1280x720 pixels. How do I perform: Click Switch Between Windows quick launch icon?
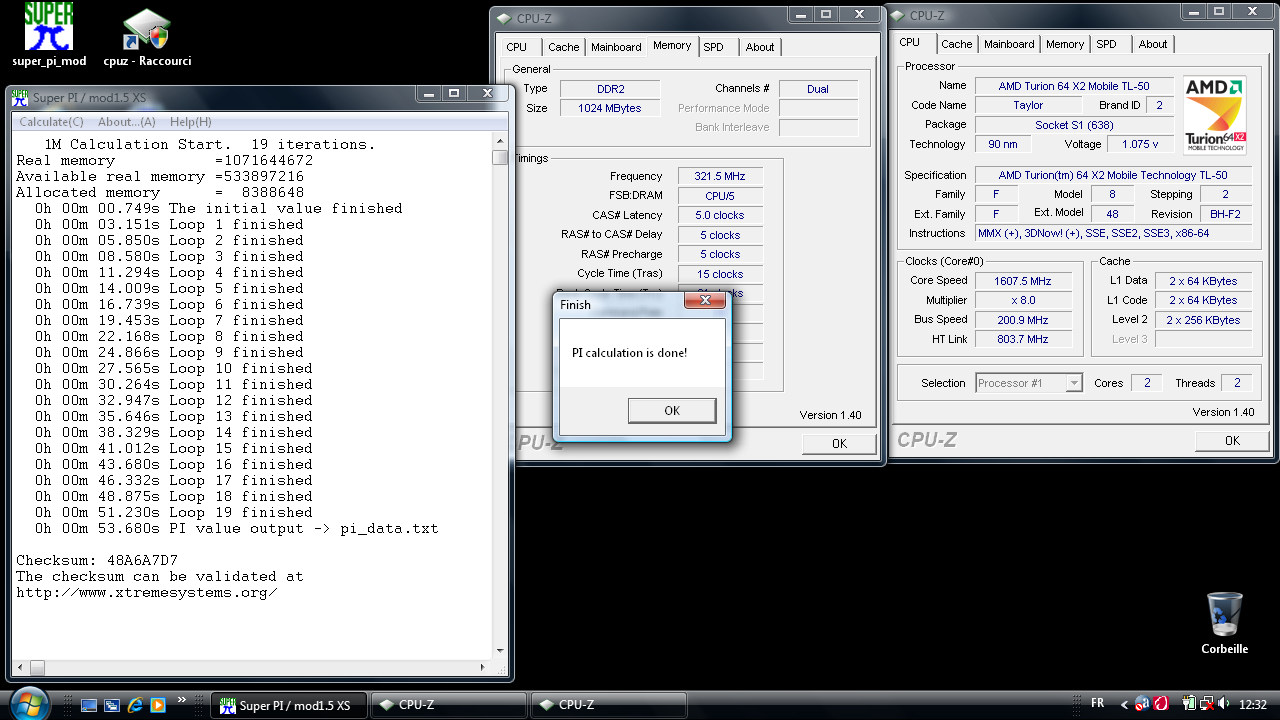point(112,705)
